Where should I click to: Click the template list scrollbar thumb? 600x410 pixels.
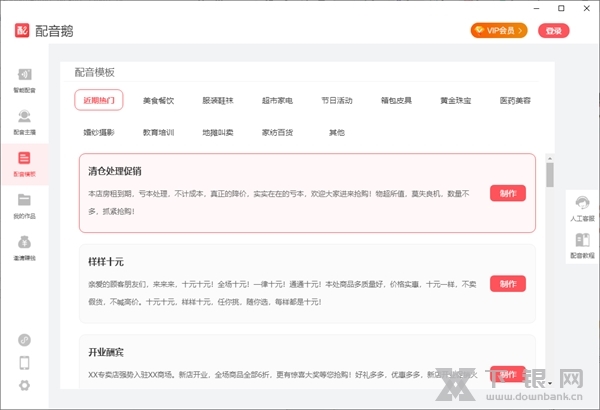550,175
